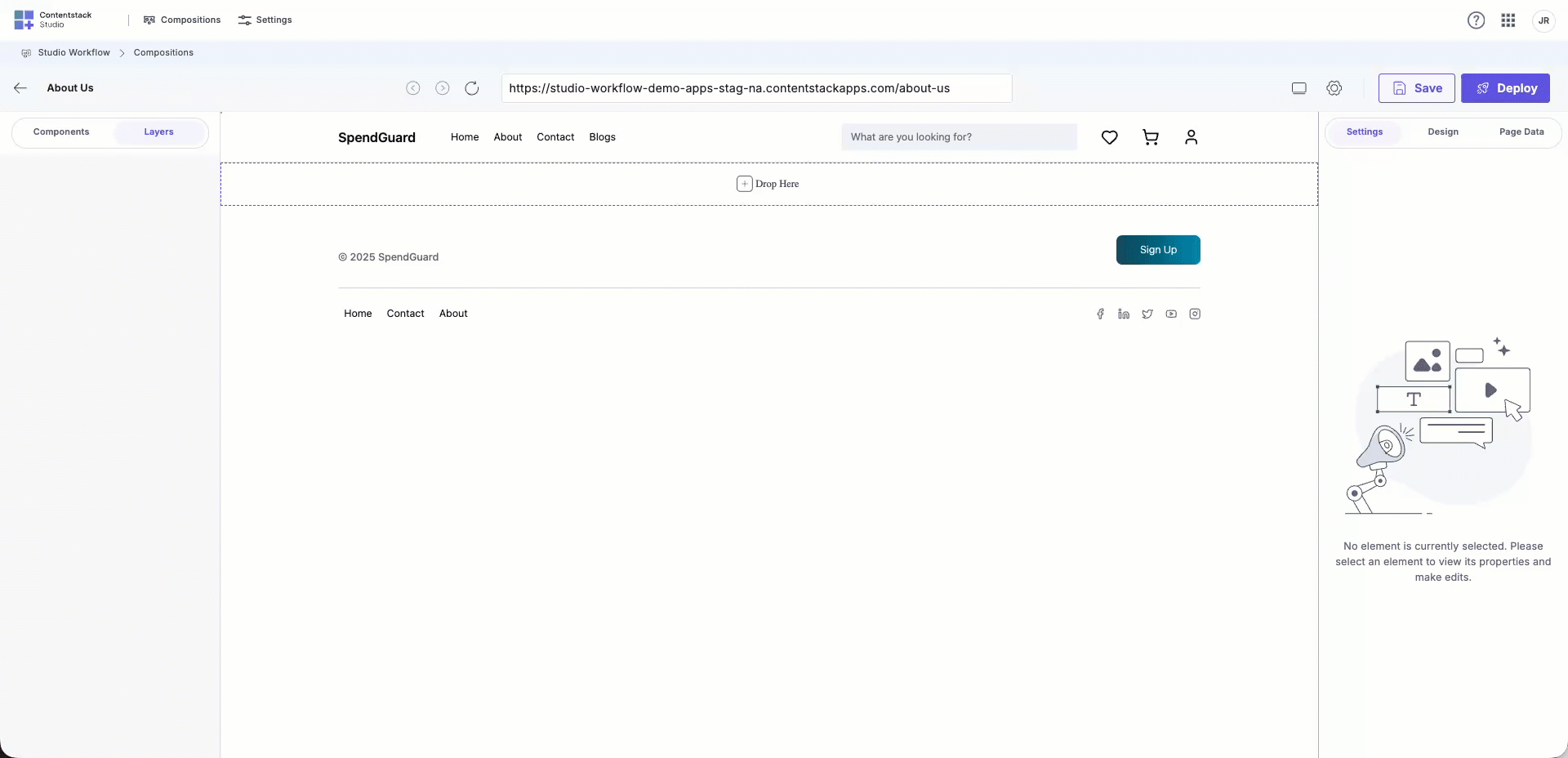Save the current composition
The height and width of the screenshot is (758, 1568).
pyautogui.click(x=1415, y=88)
